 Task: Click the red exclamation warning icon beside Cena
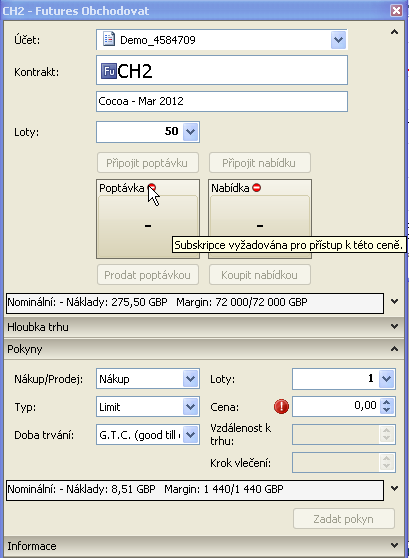tap(281, 406)
